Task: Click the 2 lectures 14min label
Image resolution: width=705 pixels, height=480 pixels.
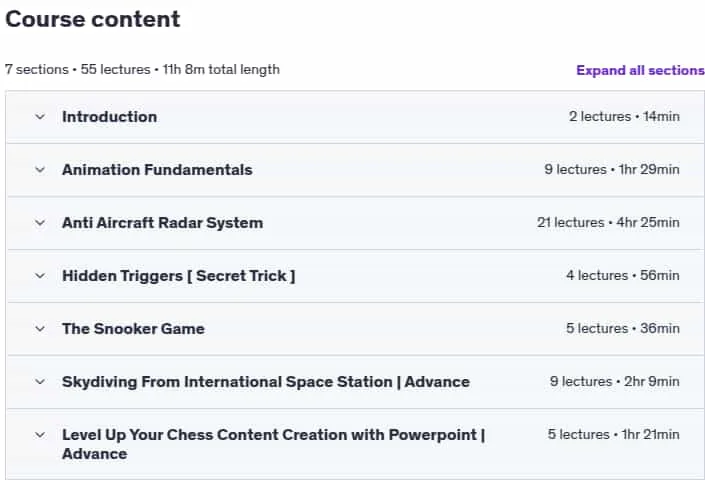Action: [x=624, y=116]
